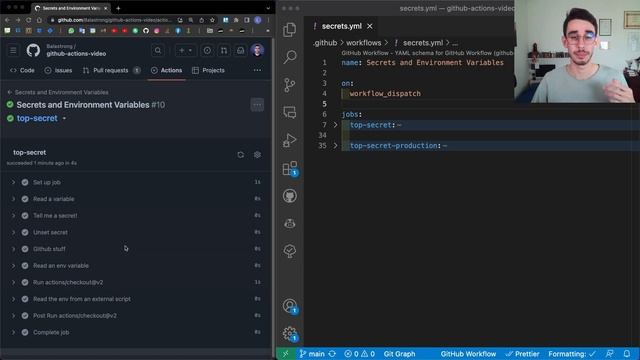Open the workflow run options ellipsis button
This screenshot has height=360, width=640.
[257, 105]
